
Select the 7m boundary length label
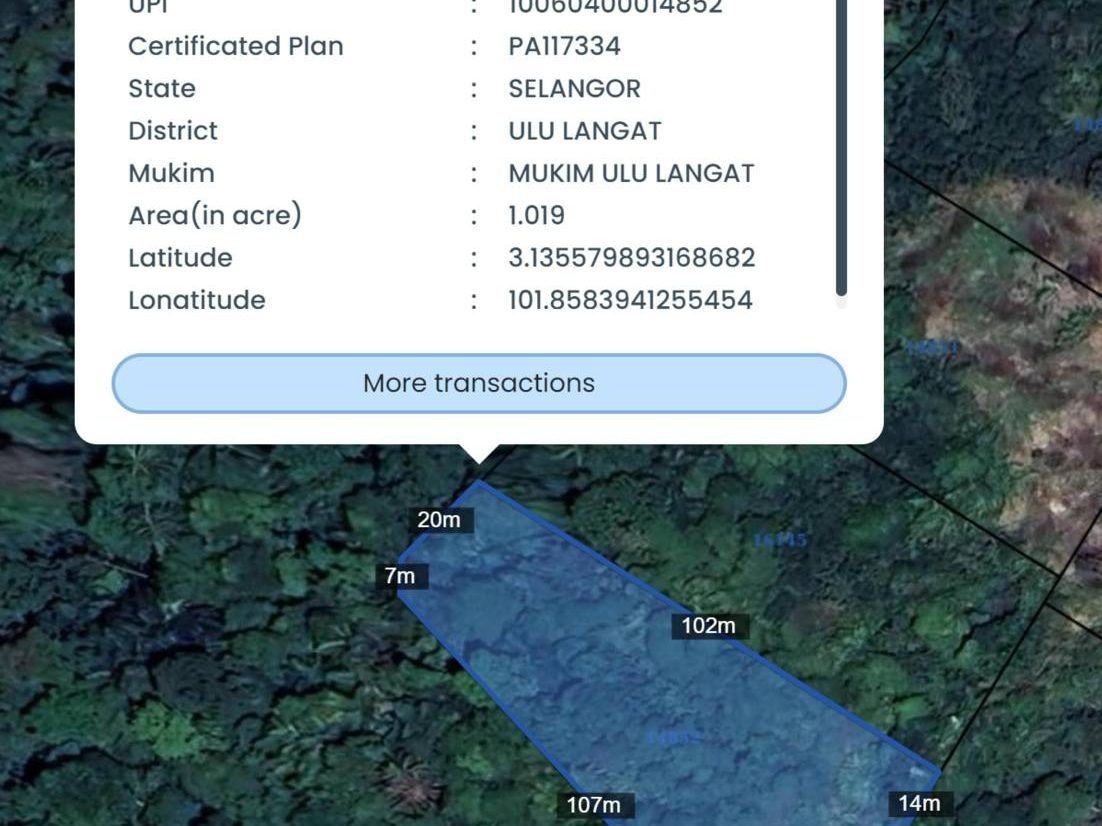[x=399, y=576]
